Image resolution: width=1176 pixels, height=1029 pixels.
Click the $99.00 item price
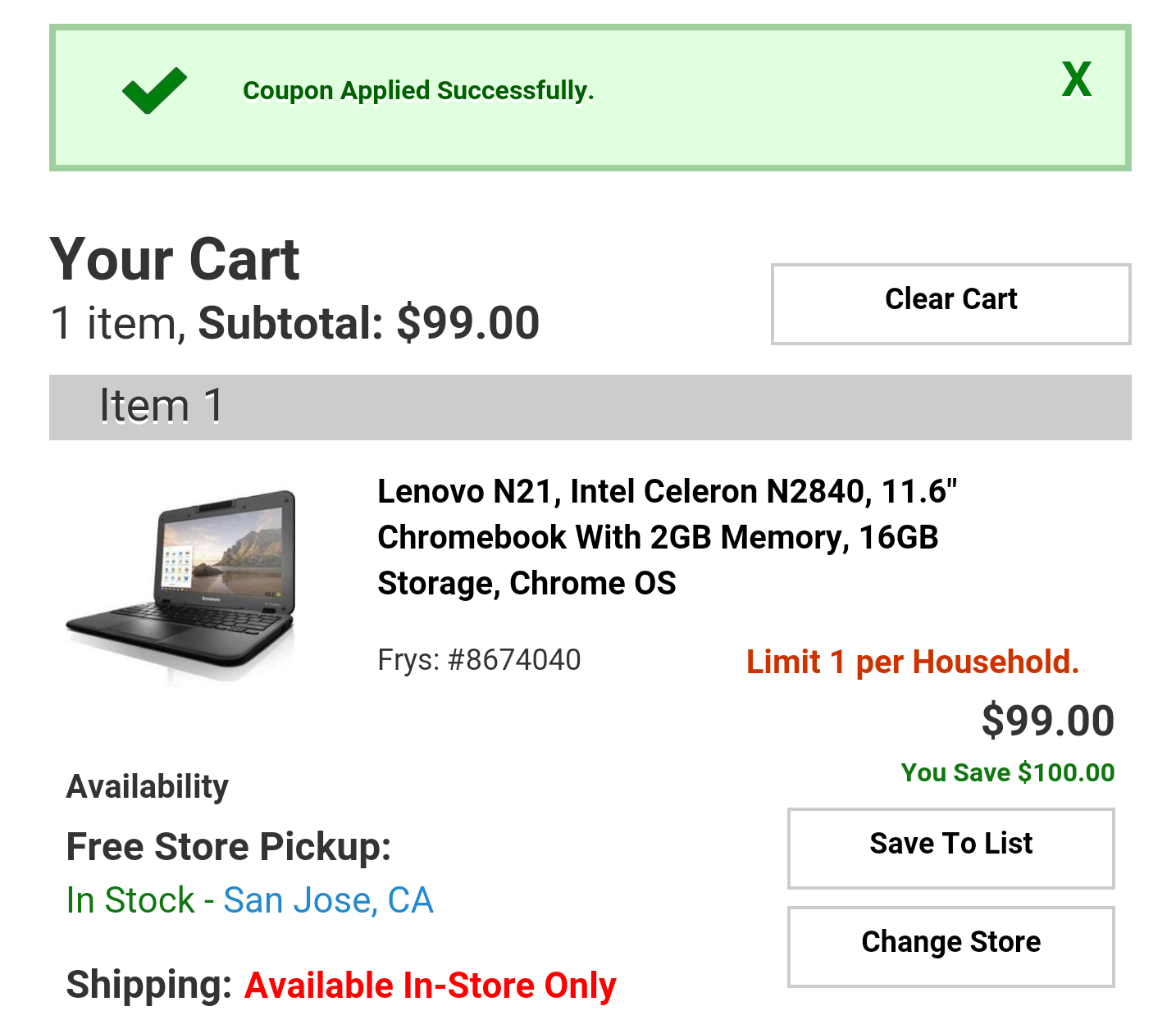[1047, 721]
